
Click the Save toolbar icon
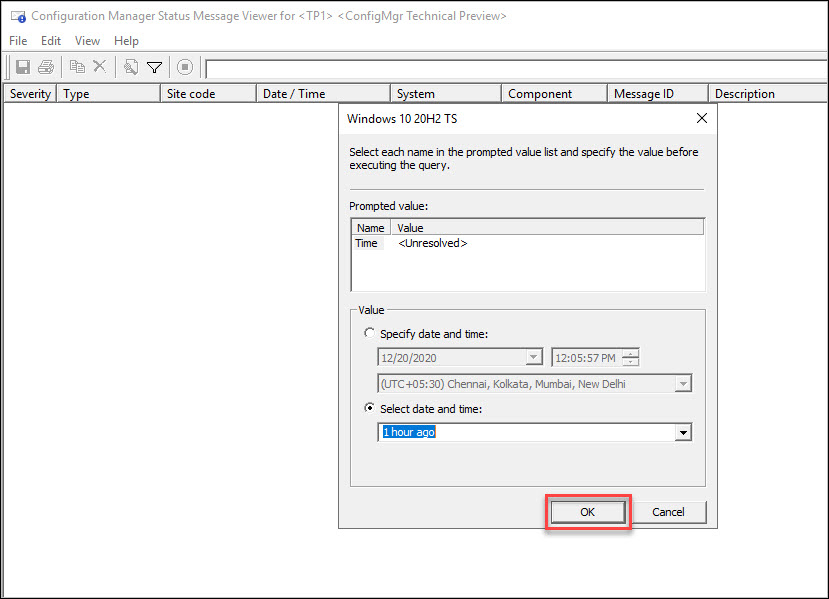(x=23, y=67)
